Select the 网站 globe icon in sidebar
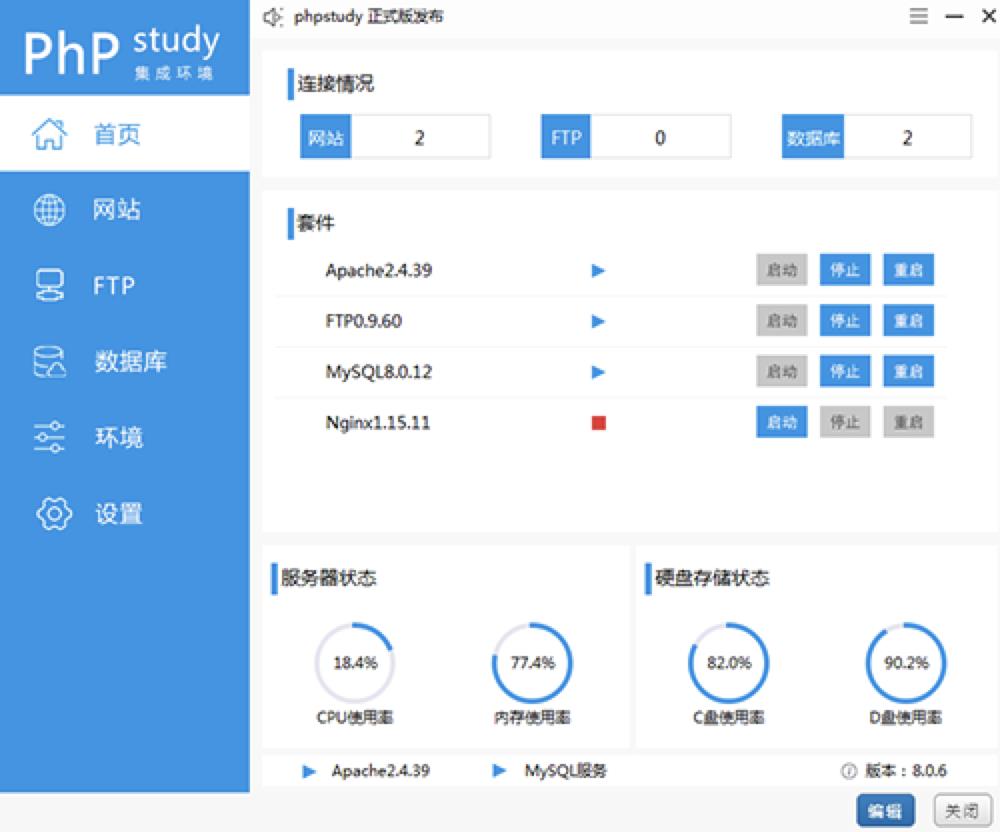 coord(51,209)
